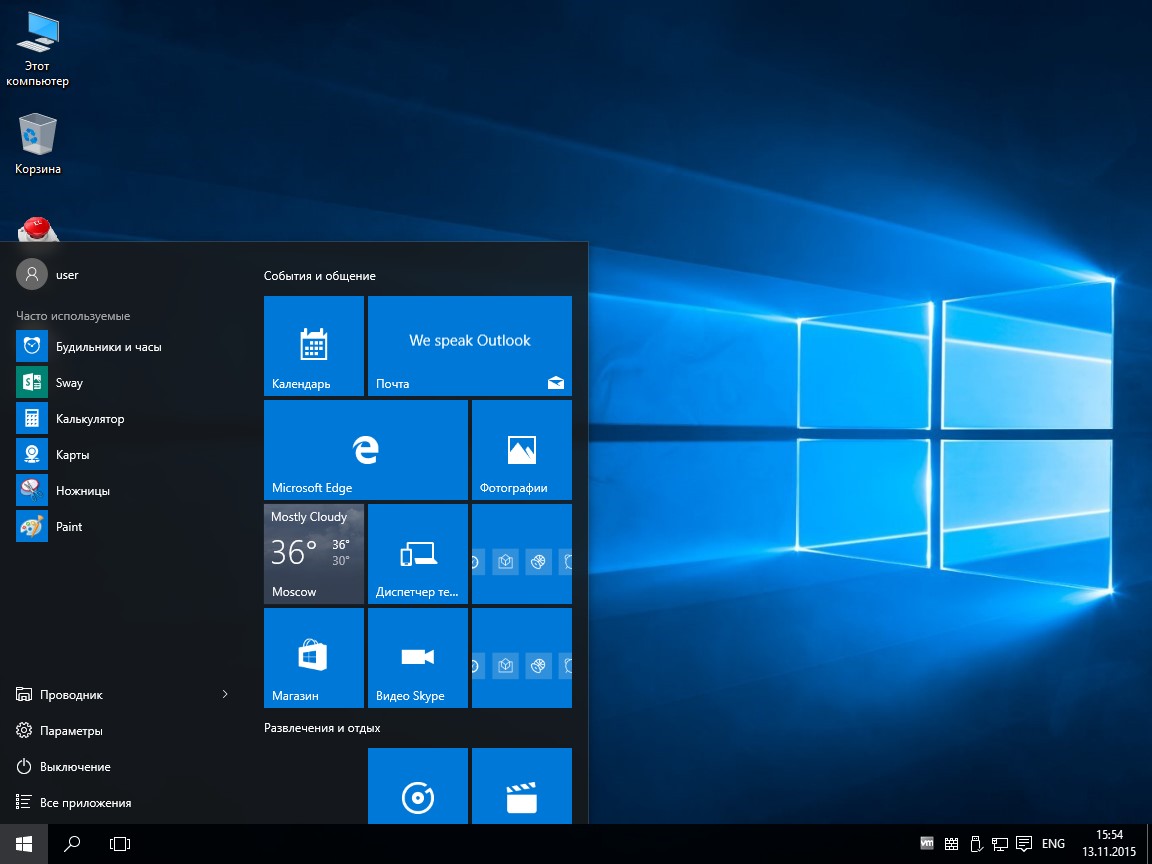This screenshot has height=864, width=1152.
Task: Launch the Microsoft Edge tile
Action: (x=366, y=450)
